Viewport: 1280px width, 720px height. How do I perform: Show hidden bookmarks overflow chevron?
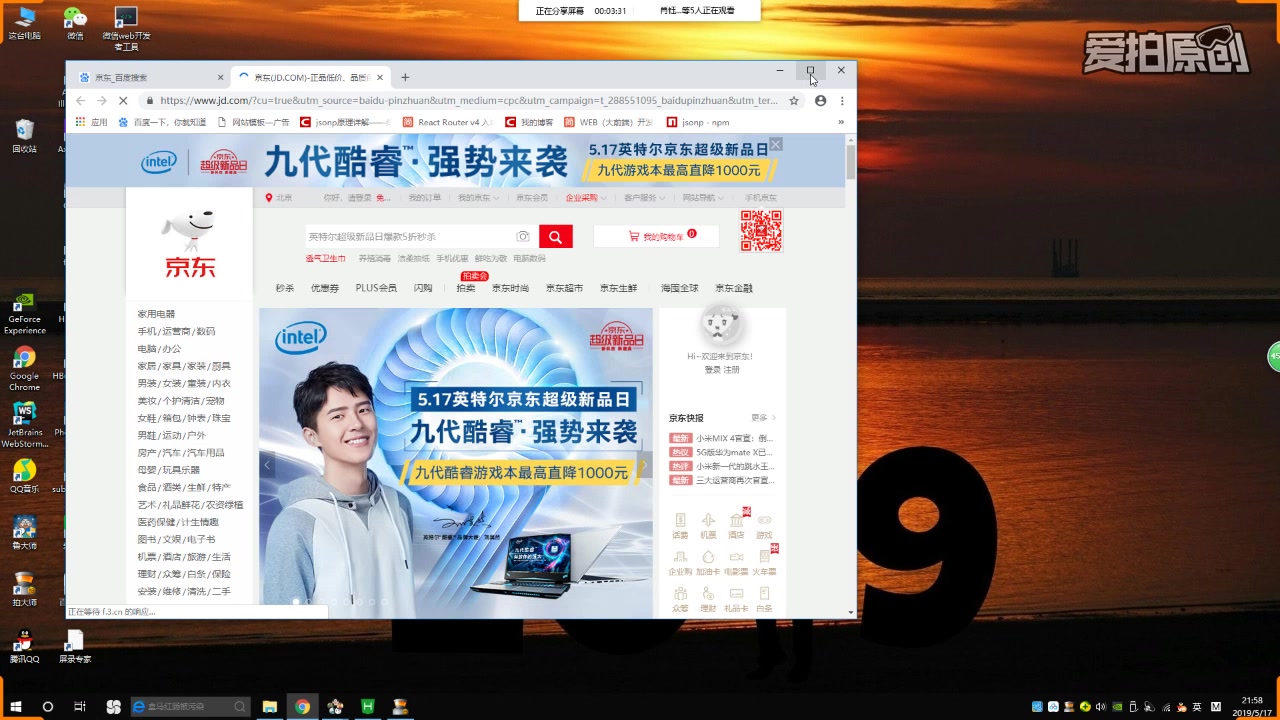tap(841, 122)
